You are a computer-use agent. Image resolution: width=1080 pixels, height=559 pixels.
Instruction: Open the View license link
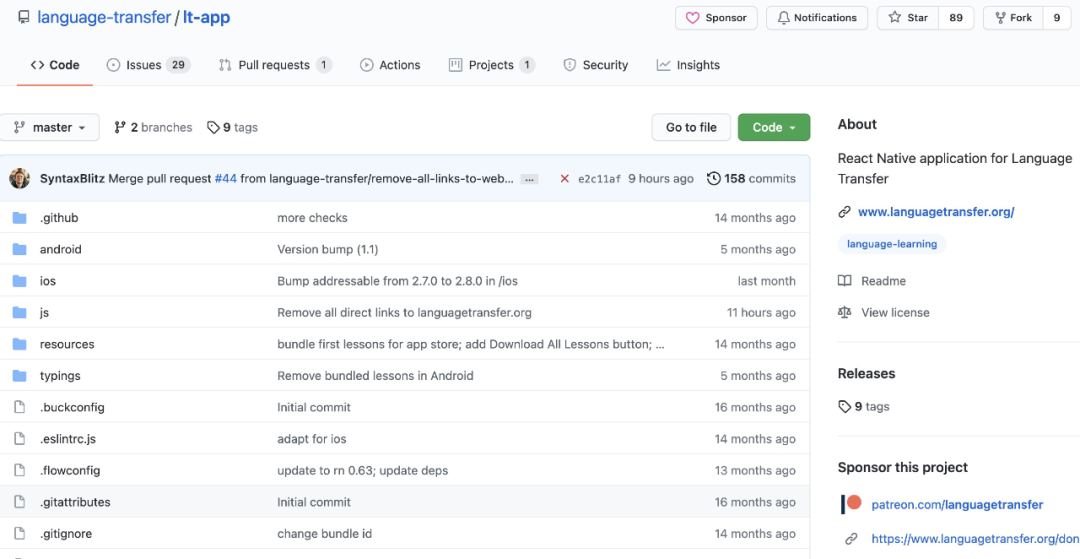pyautogui.click(x=883, y=313)
